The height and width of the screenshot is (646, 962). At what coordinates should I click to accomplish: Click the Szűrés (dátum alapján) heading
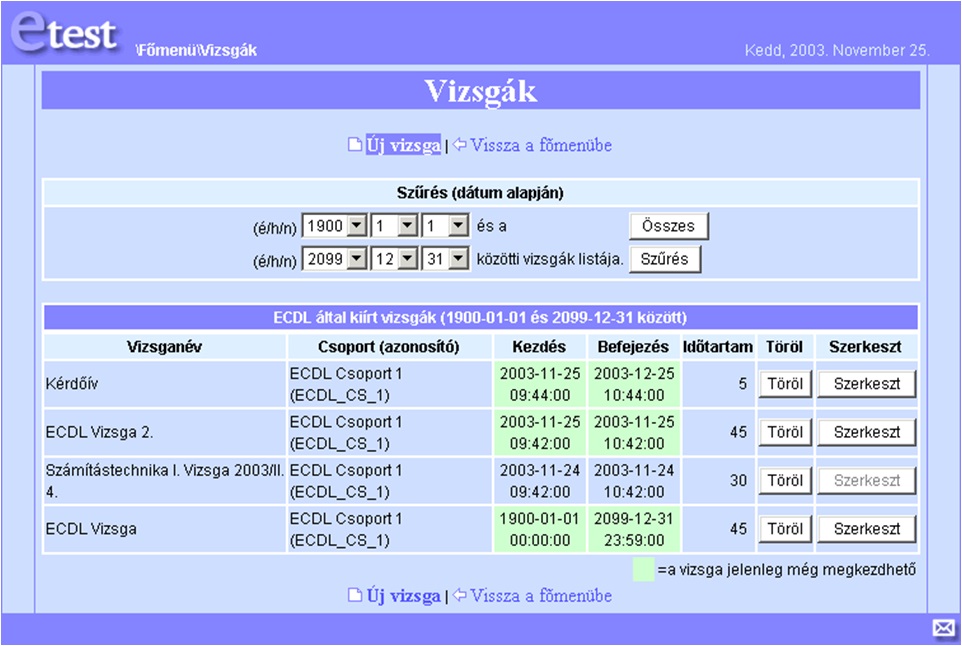480,193
